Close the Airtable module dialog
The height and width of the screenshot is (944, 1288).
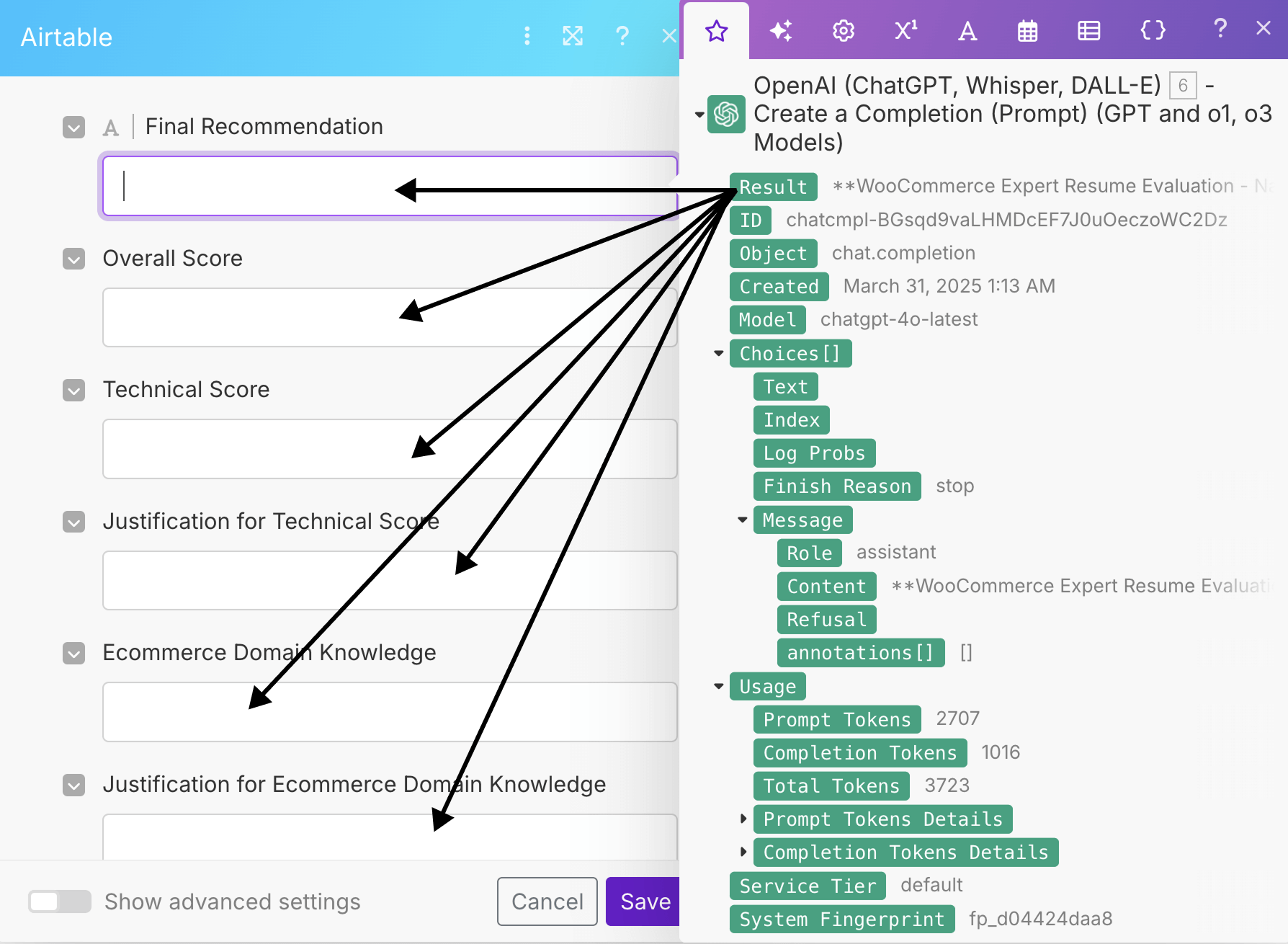[x=669, y=36]
